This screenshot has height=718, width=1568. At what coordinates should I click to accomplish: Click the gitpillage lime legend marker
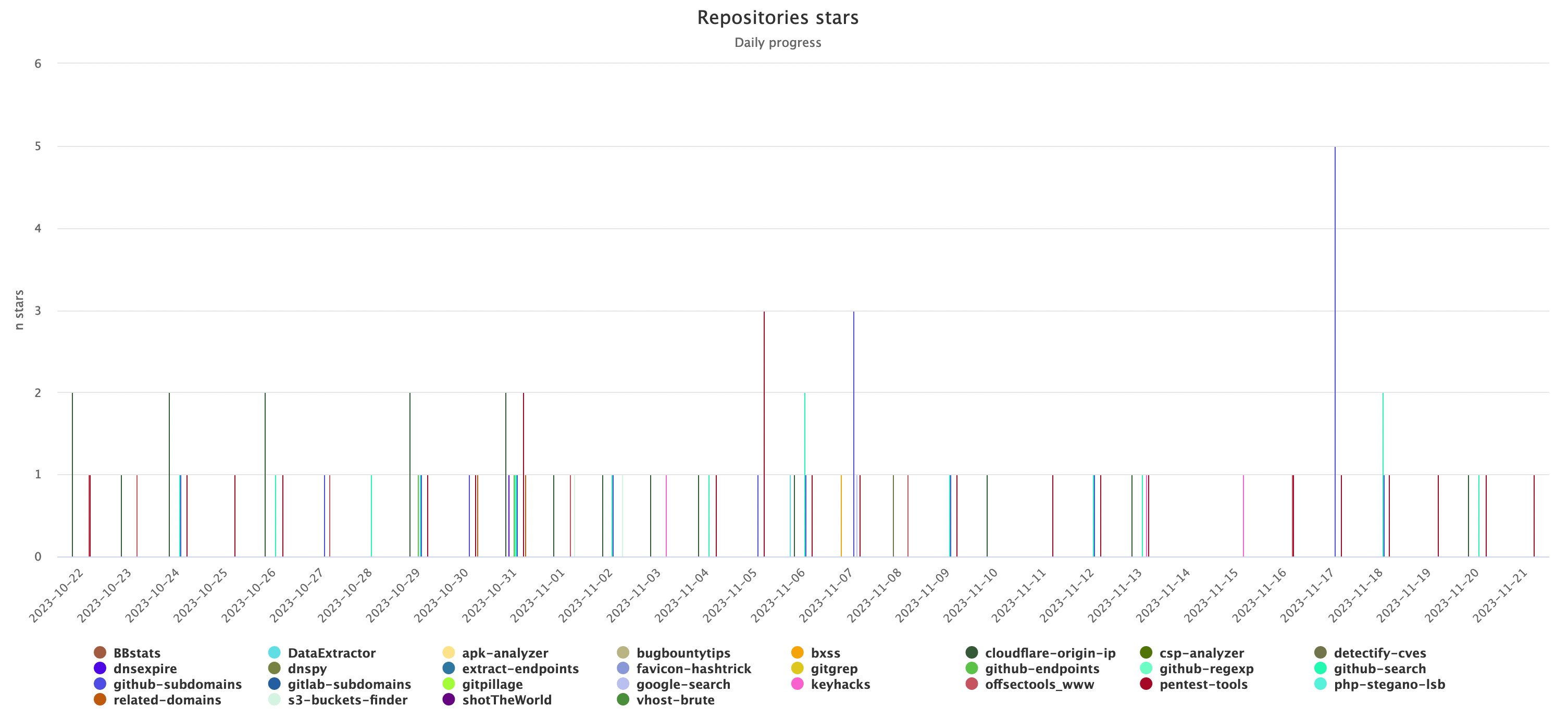[x=449, y=684]
